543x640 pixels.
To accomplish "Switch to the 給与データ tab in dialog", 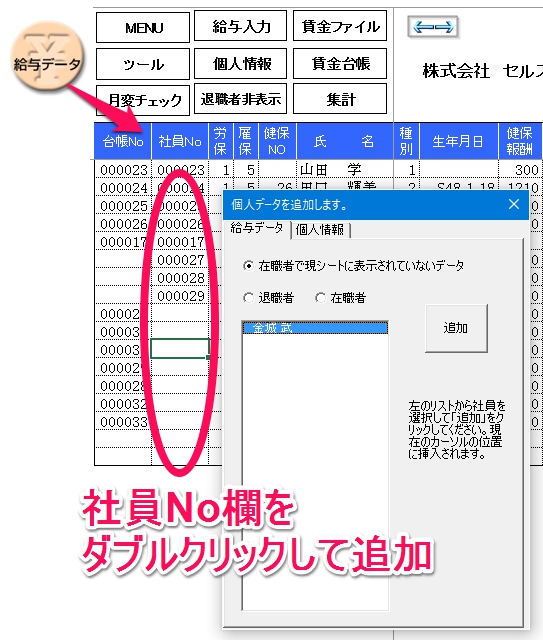I will click(x=256, y=228).
